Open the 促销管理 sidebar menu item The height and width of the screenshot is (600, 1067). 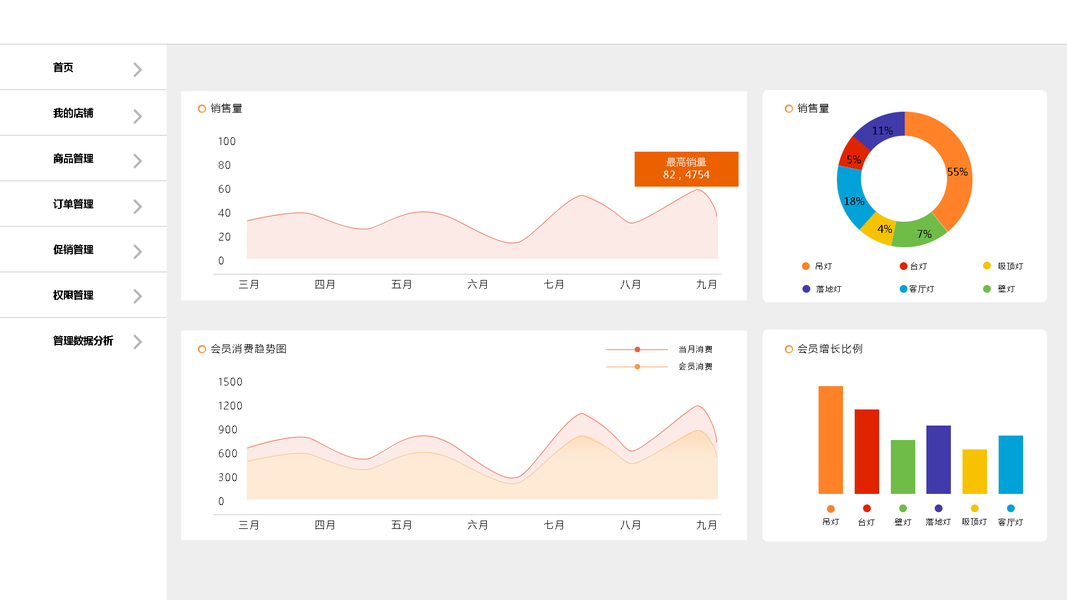[x=83, y=250]
